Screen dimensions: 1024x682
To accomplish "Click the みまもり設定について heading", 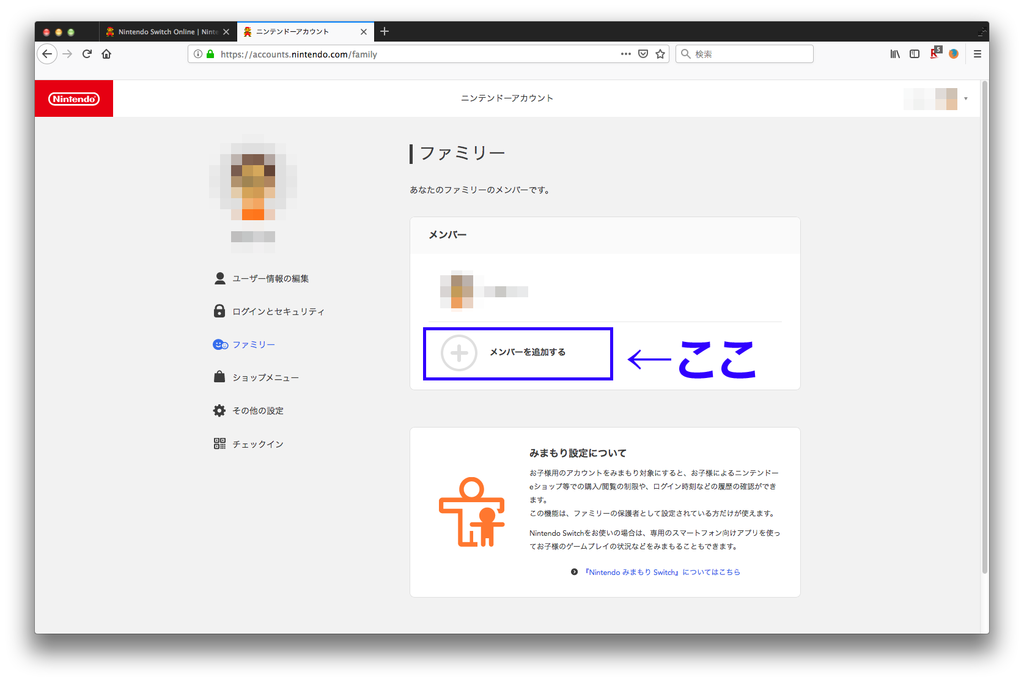I will tap(578, 453).
